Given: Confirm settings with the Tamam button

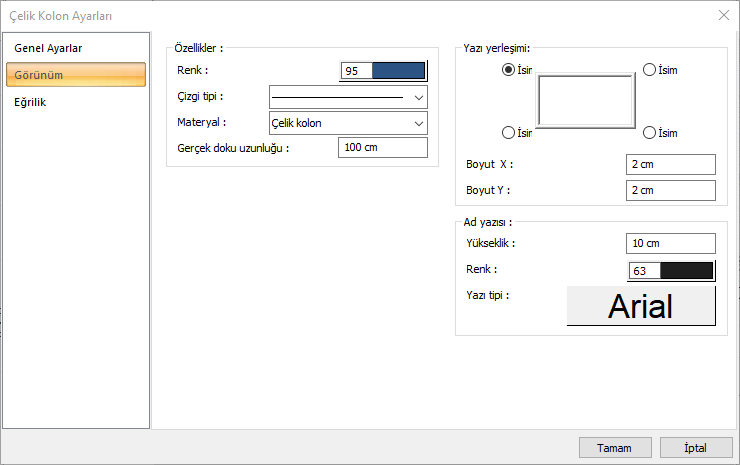Looking at the screenshot, I should tap(615, 447).
